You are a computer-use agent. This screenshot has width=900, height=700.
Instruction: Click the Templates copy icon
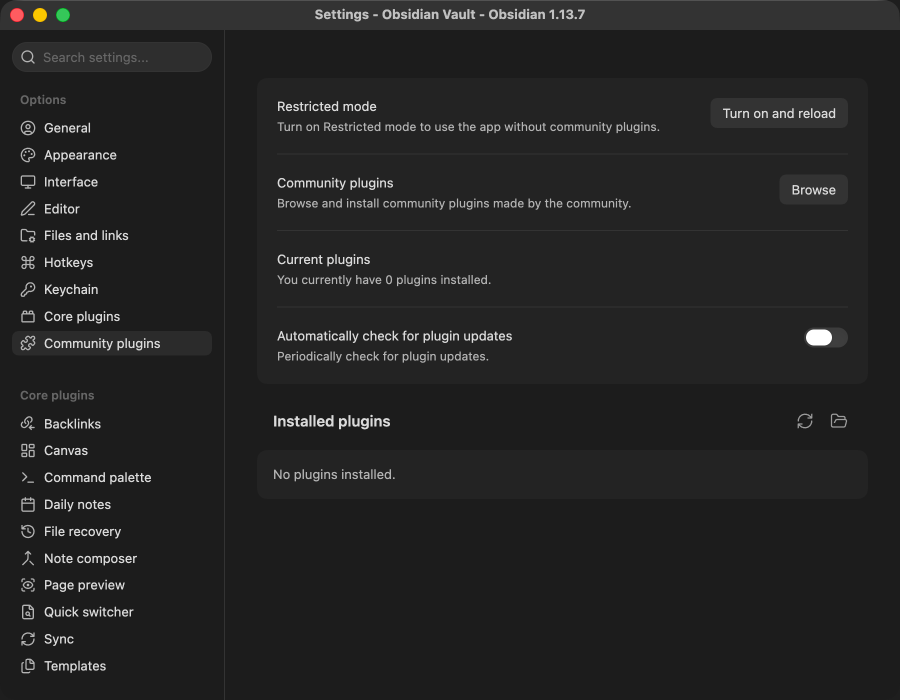(28, 666)
